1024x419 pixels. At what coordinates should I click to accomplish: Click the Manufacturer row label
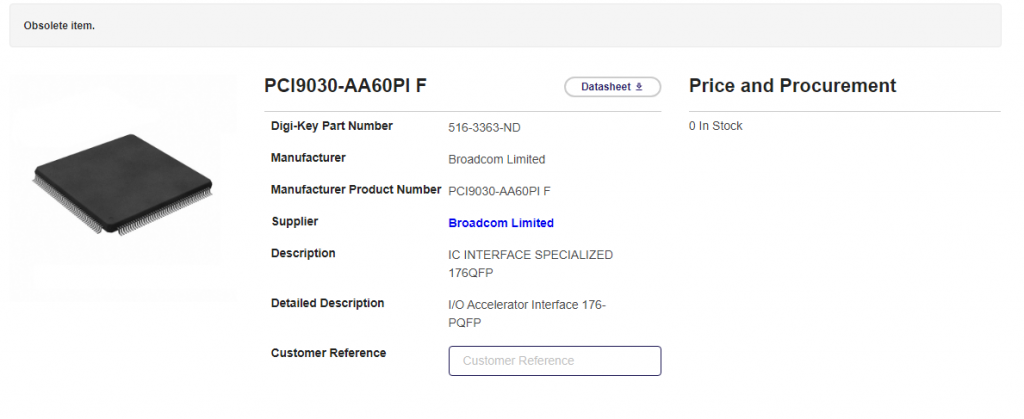pos(308,158)
